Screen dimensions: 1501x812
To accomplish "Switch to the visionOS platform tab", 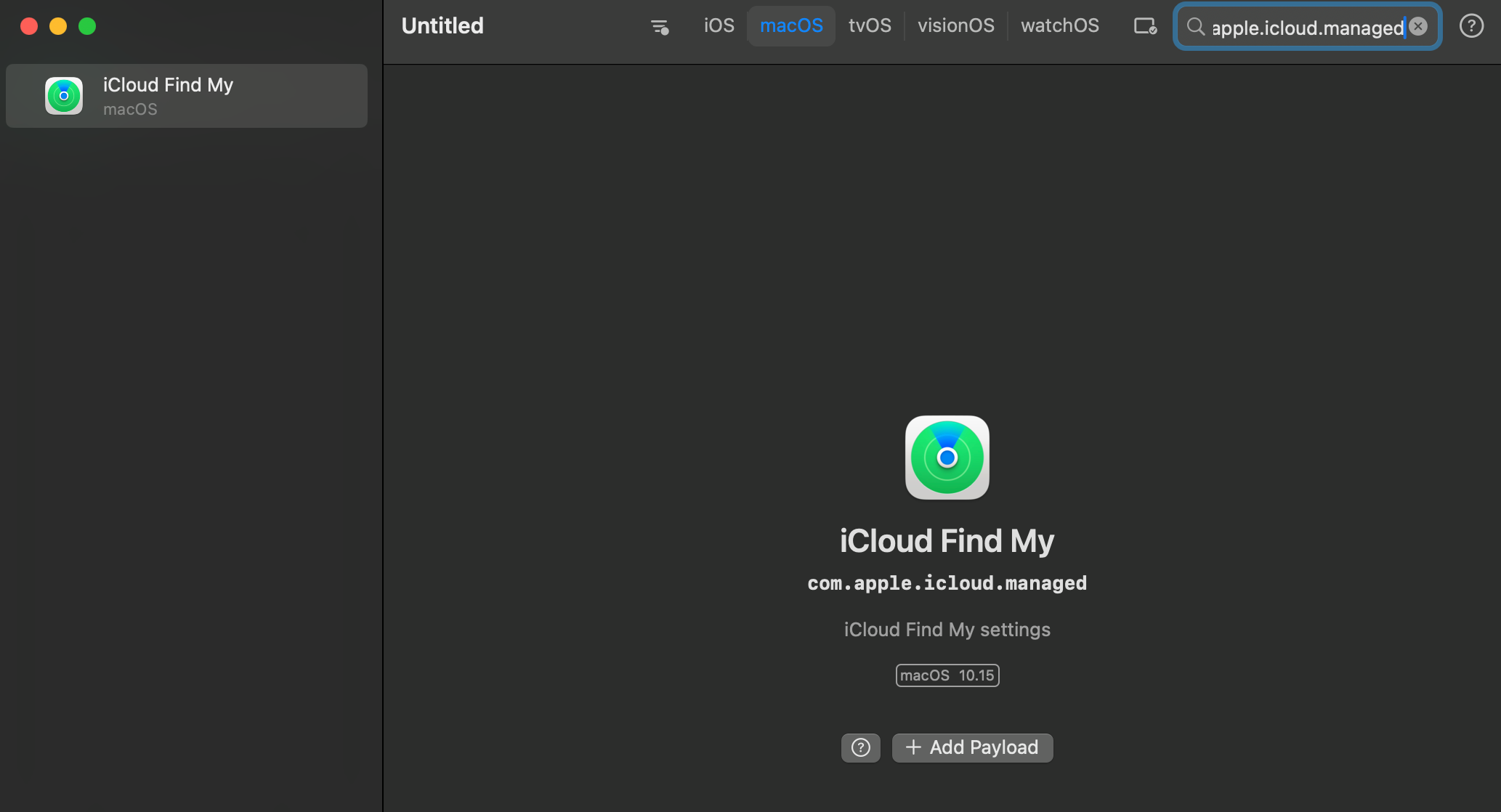I will 955,25.
